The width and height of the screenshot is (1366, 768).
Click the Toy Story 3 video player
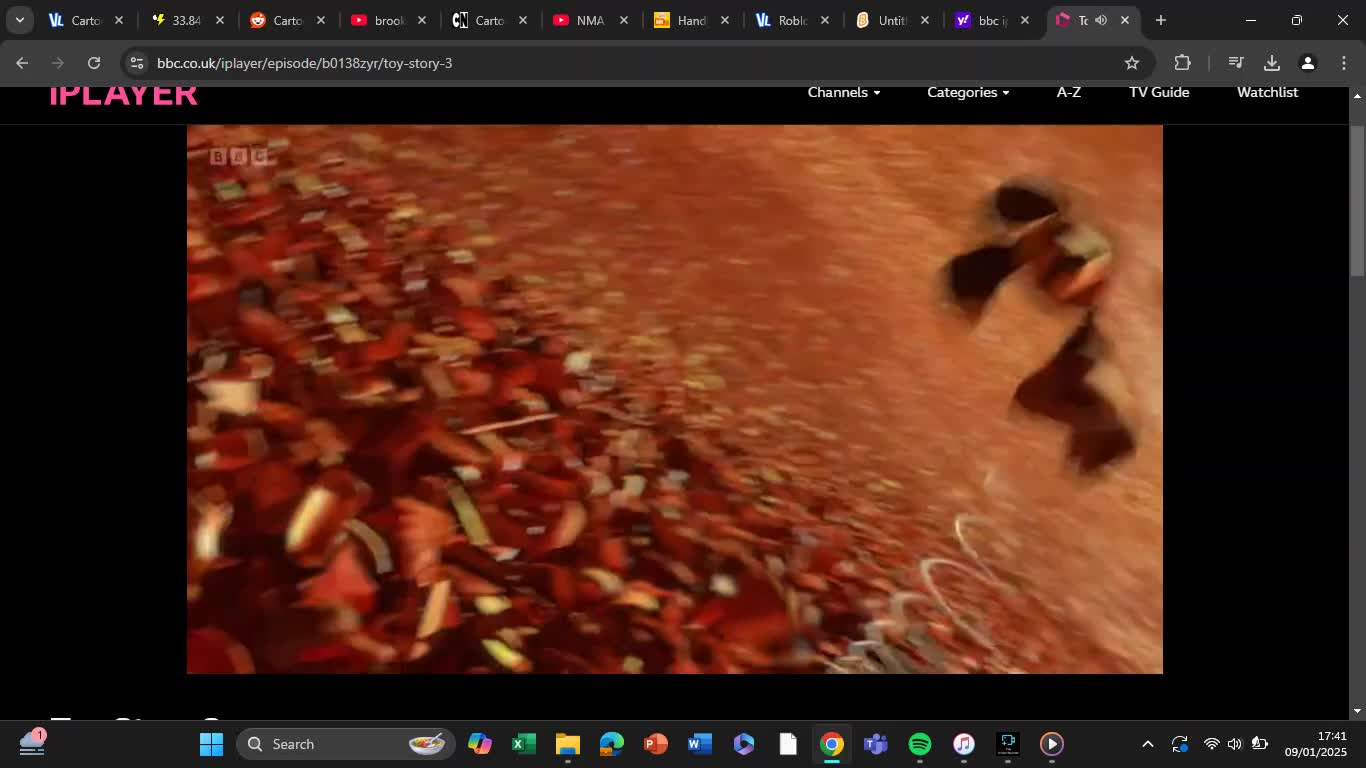[675, 399]
